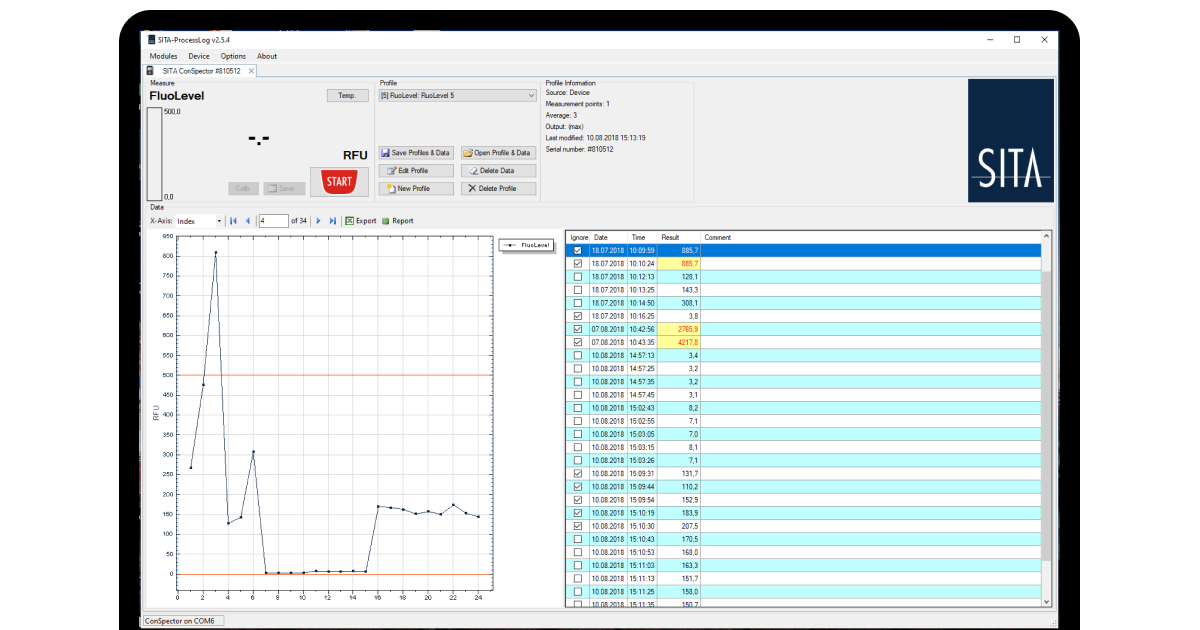Screen dimensions: 1200x630
Task: Click Delete Data button
Action: click(498, 171)
